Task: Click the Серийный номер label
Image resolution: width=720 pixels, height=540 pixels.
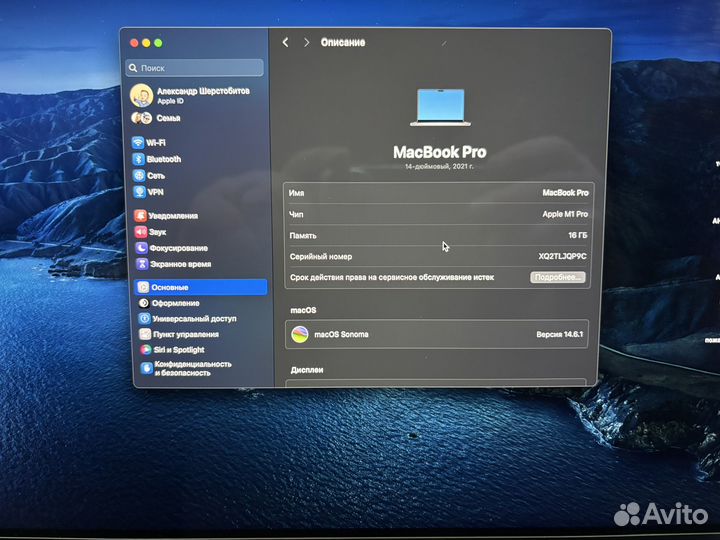Action: [321, 257]
